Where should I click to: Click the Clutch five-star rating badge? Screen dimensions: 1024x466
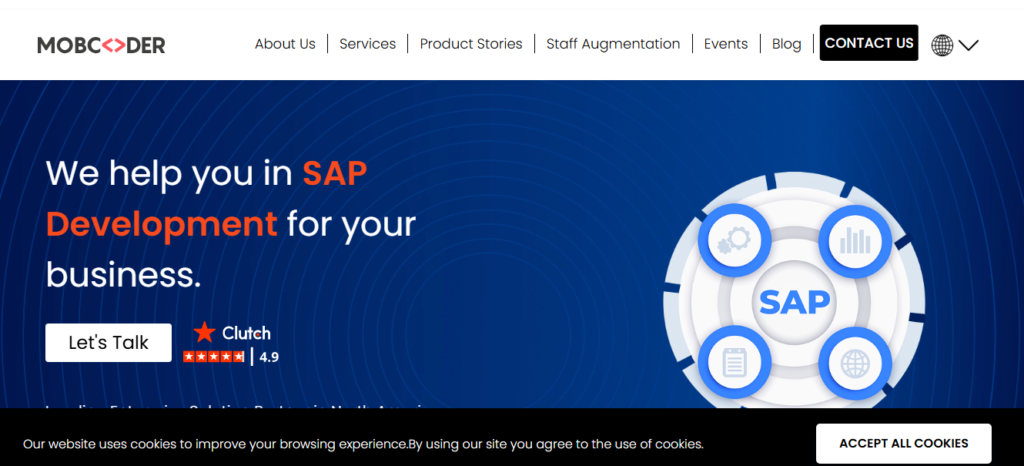[214, 357]
